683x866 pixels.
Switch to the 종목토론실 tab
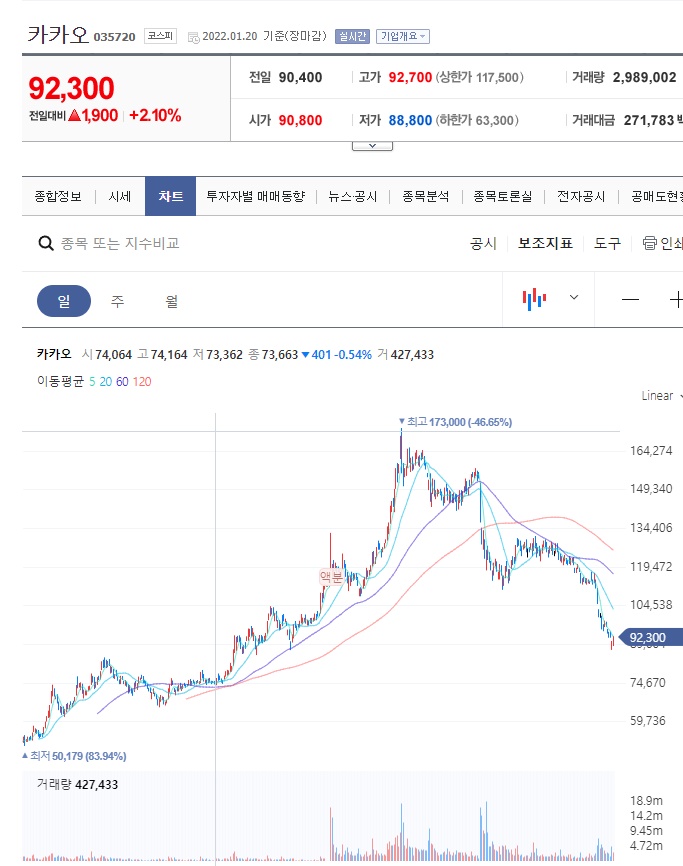tap(503, 196)
